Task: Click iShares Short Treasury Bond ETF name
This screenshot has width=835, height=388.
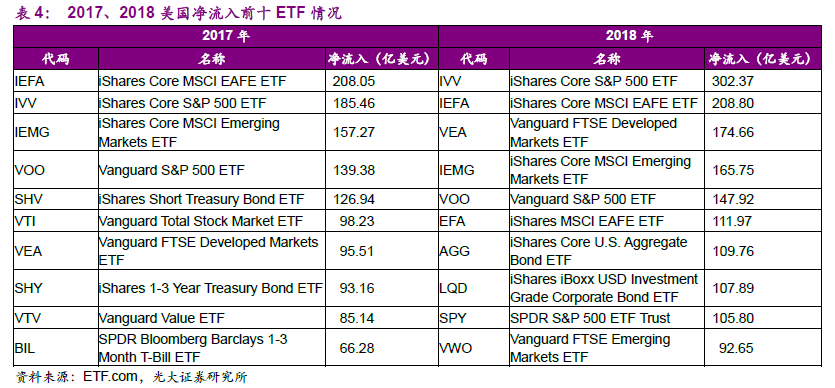Action: point(202,199)
